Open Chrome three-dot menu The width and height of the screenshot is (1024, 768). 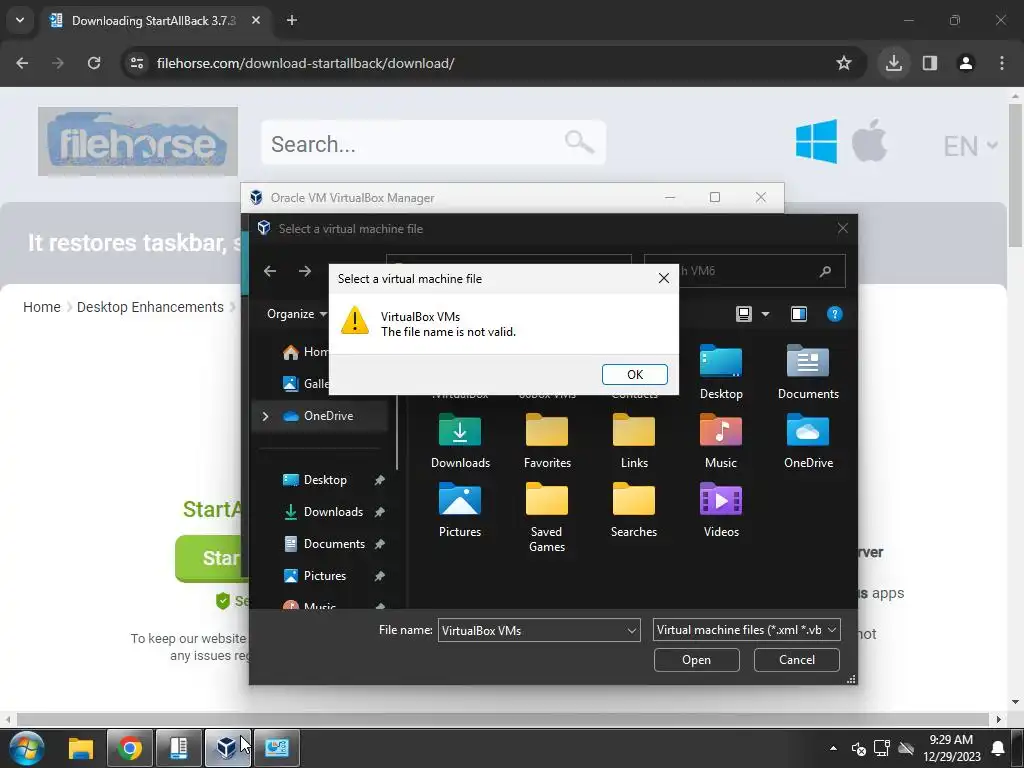[1001, 63]
